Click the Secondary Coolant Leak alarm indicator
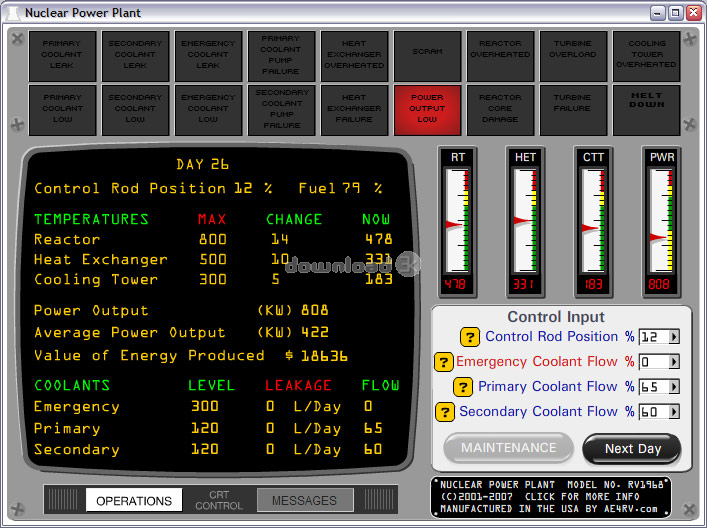The image size is (707, 528). 135,56
